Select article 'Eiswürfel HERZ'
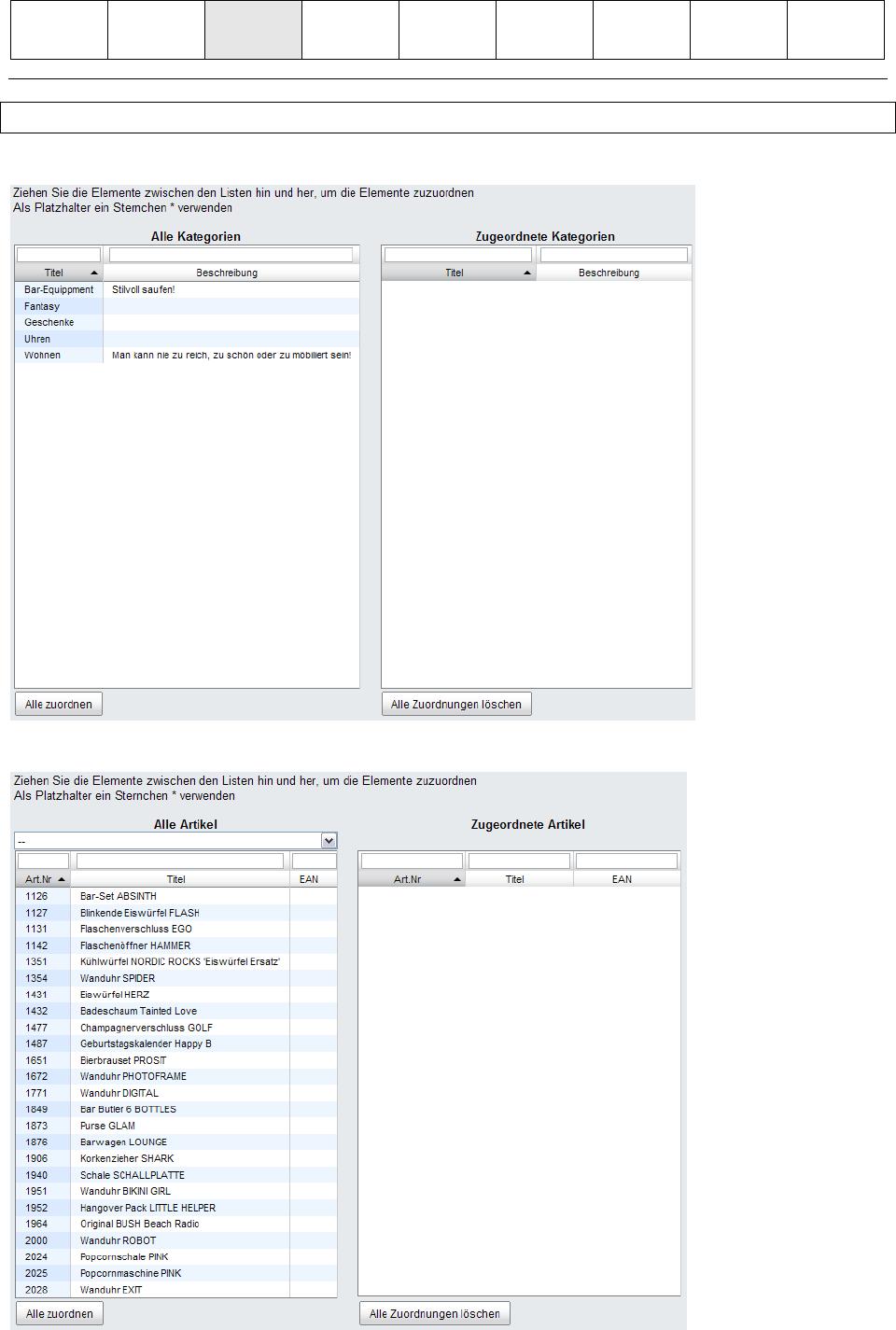This screenshot has height=1330, width=896. click(176, 994)
